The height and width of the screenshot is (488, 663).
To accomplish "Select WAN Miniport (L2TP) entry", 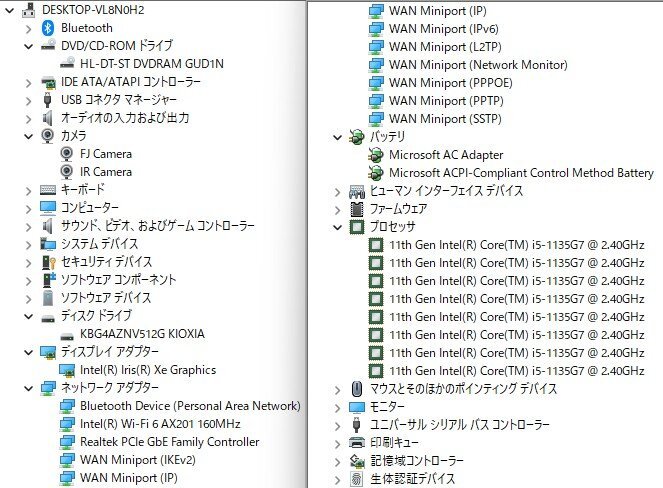I will coord(445,47).
